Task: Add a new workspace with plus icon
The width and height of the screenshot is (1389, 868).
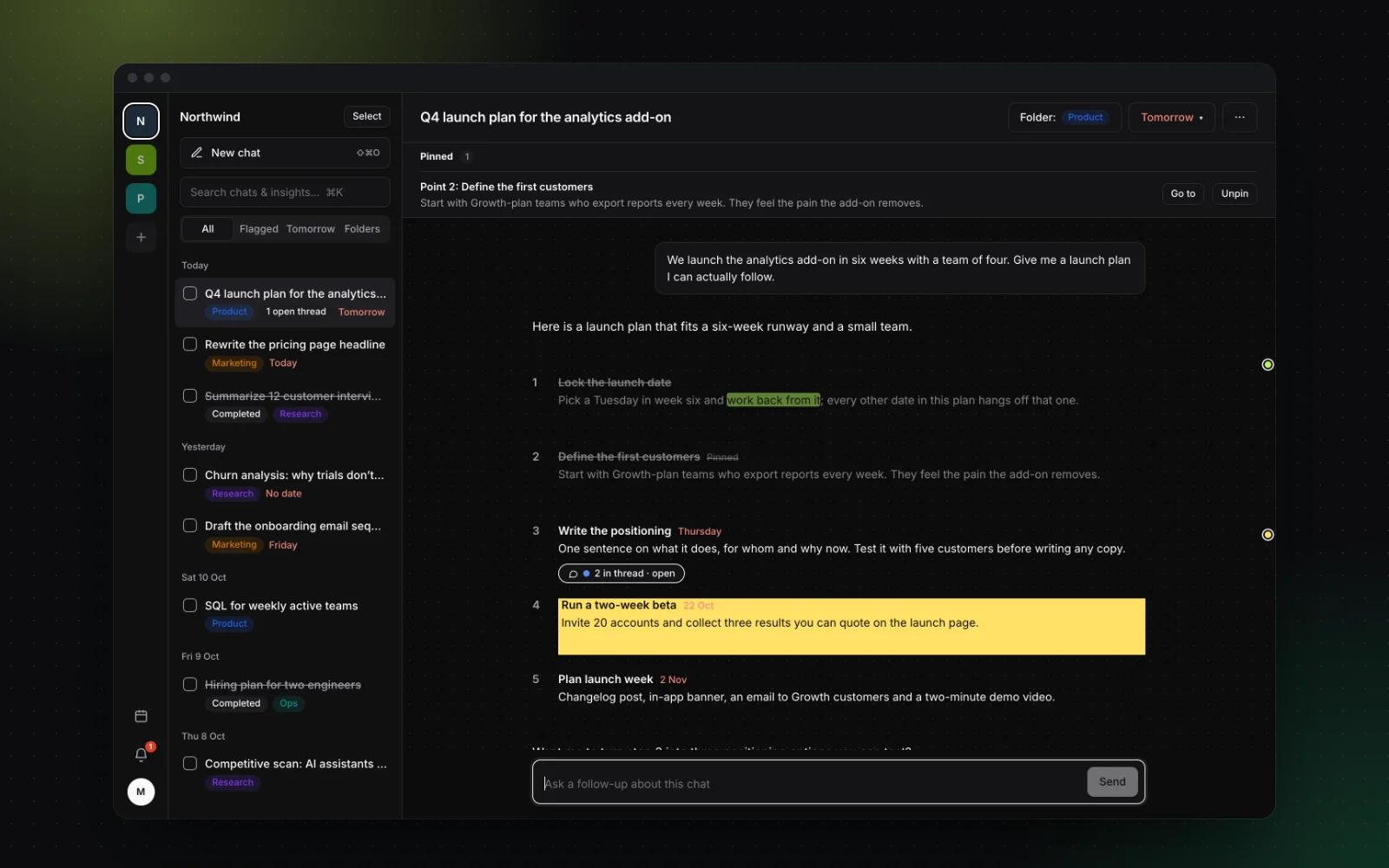Action: (141, 237)
